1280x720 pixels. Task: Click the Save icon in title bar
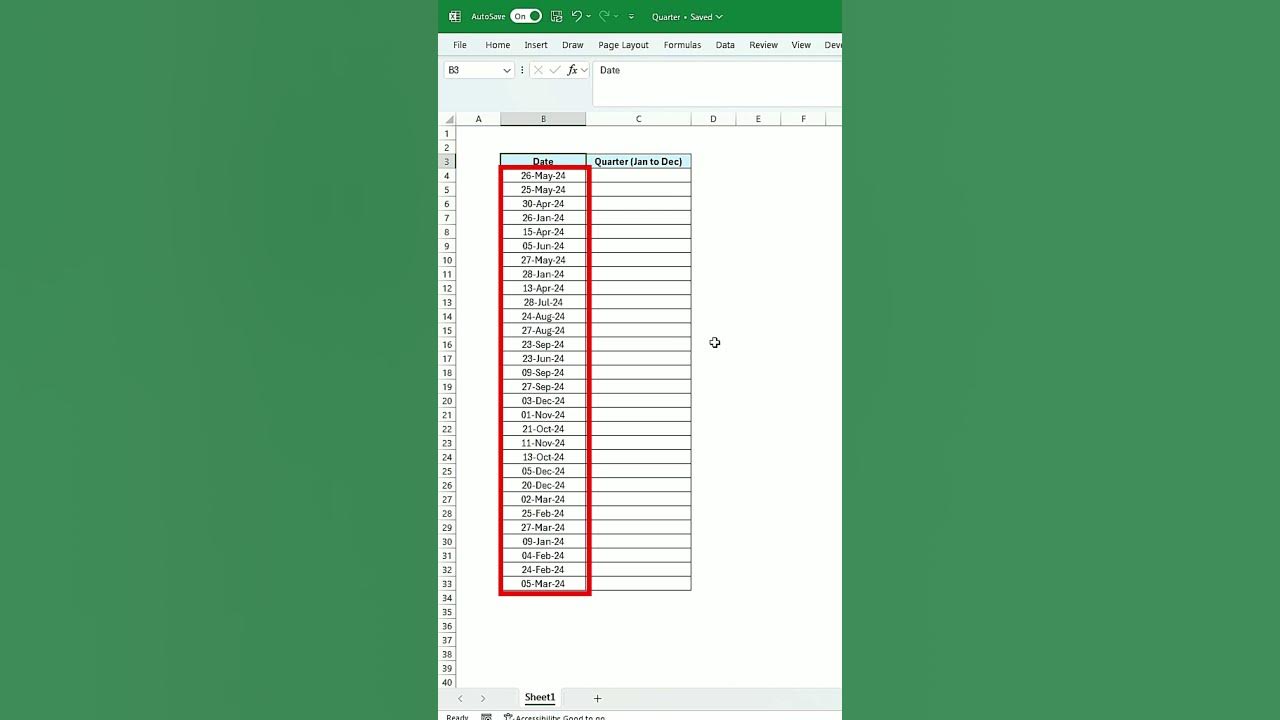coord(557,16)
